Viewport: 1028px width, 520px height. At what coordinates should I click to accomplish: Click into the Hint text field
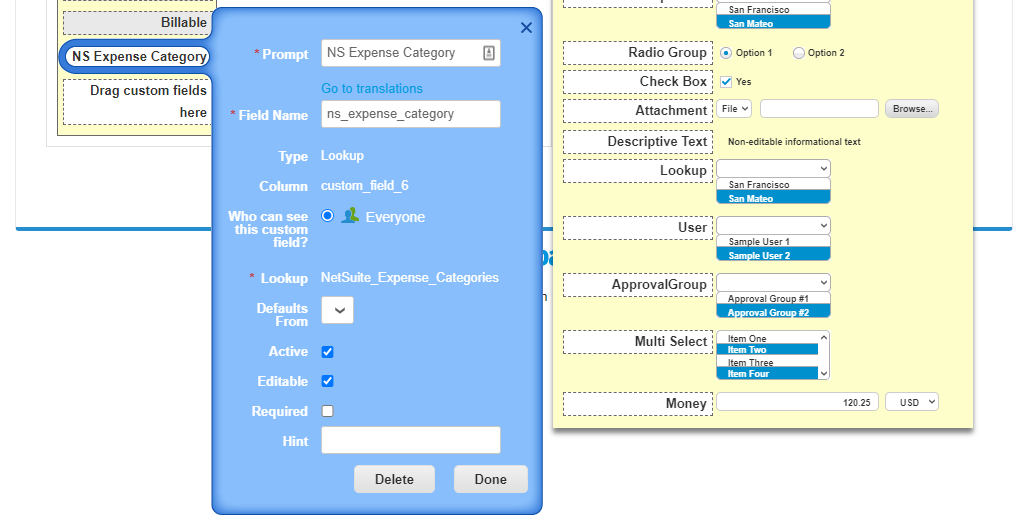410,440
